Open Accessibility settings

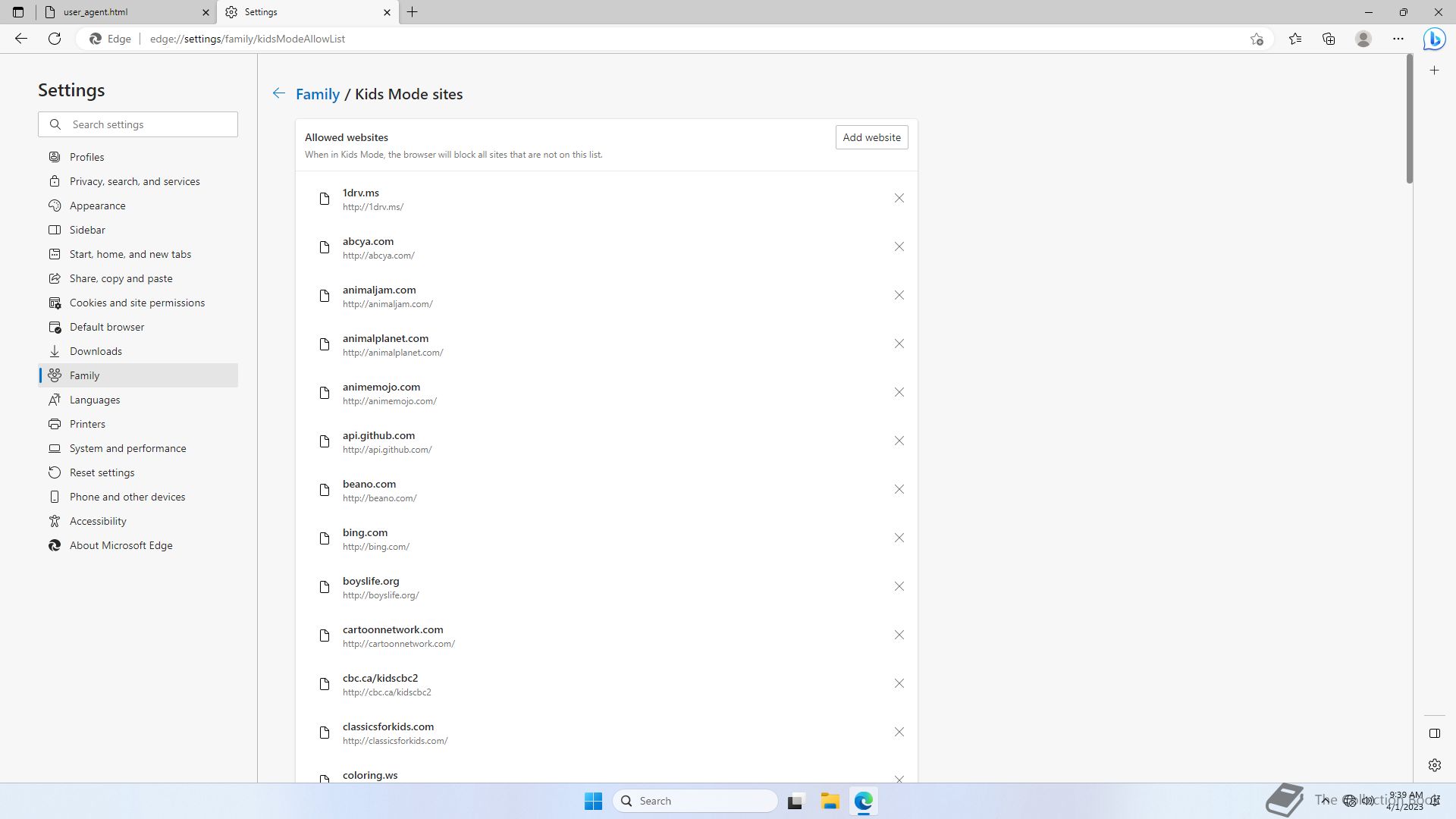point(138,521)
